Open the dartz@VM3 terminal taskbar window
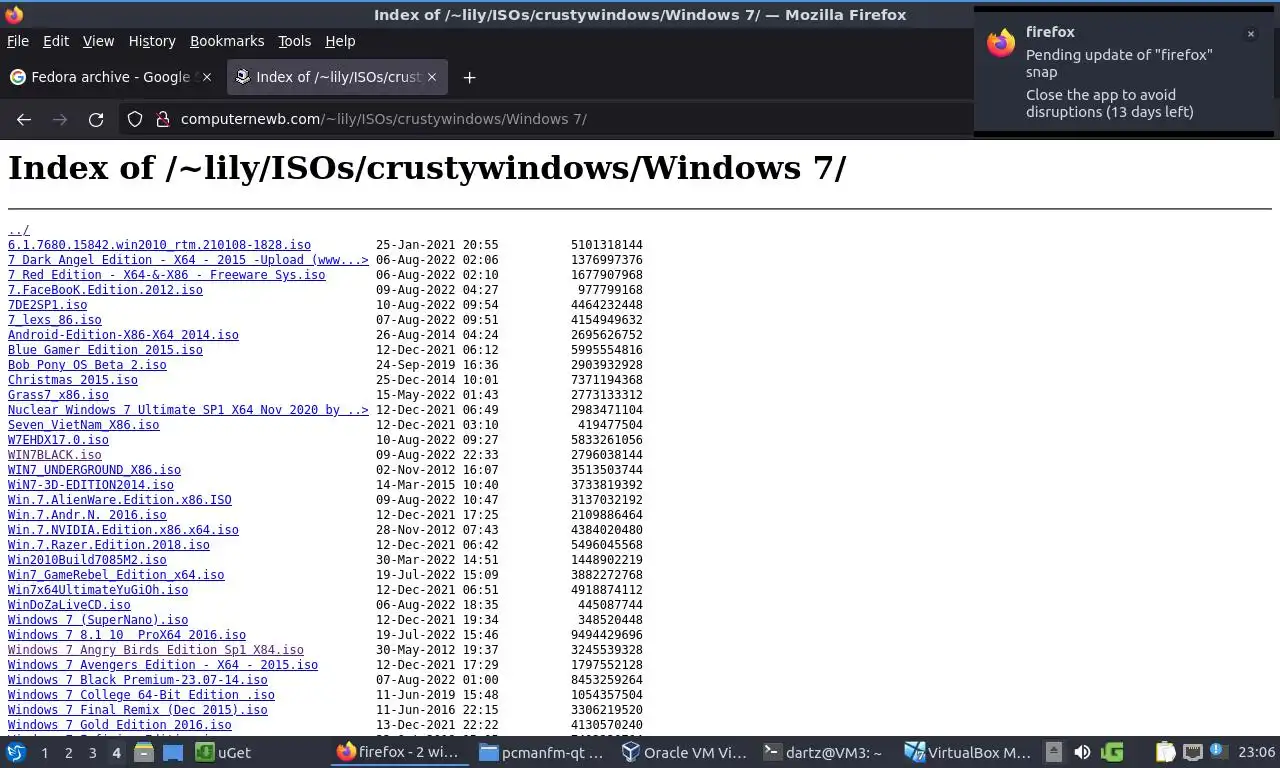This screenshot has width=1280, height=768. pyautogui.click(x=824, y=752)
